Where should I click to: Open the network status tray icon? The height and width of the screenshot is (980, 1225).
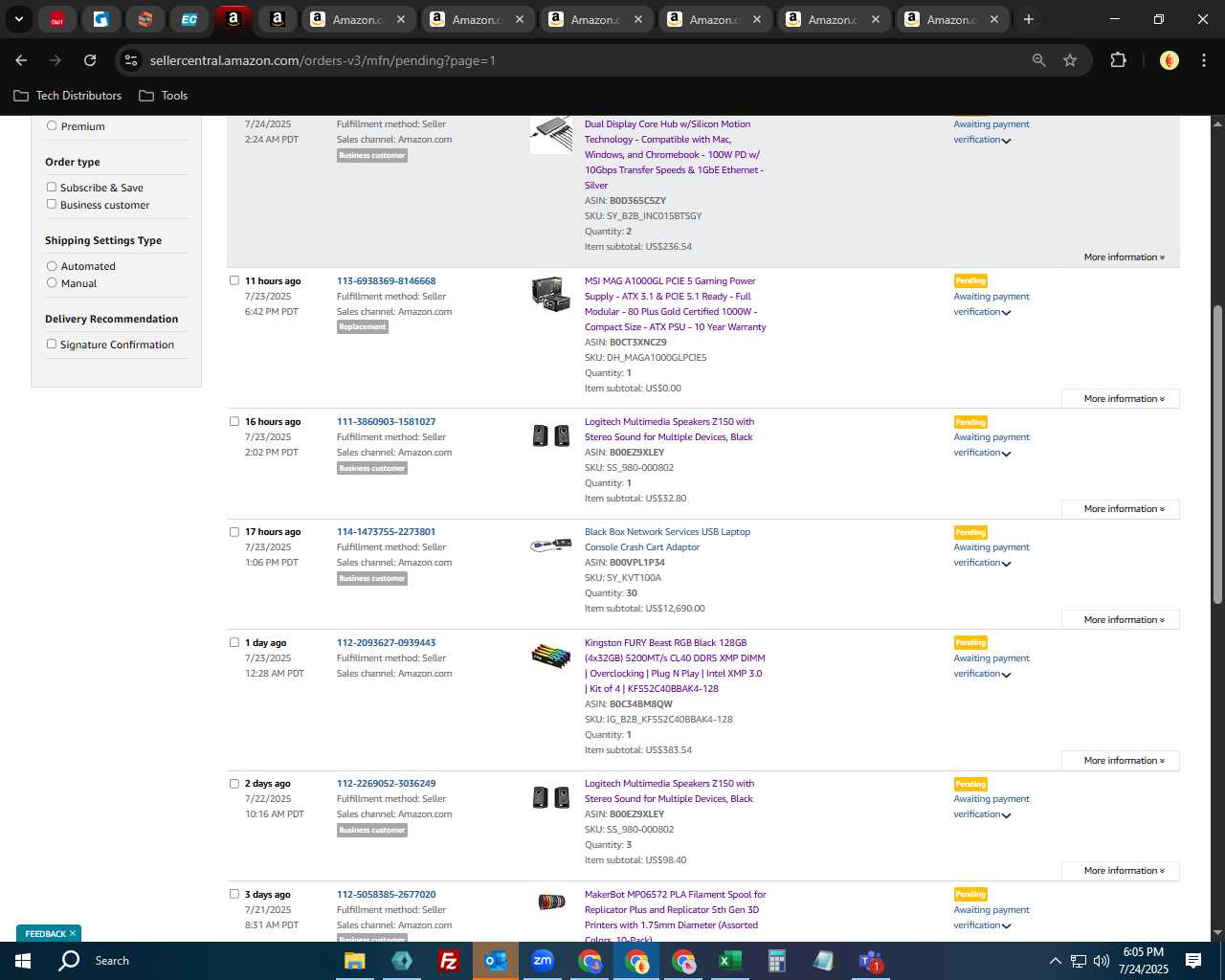[x=1079, y=961]
